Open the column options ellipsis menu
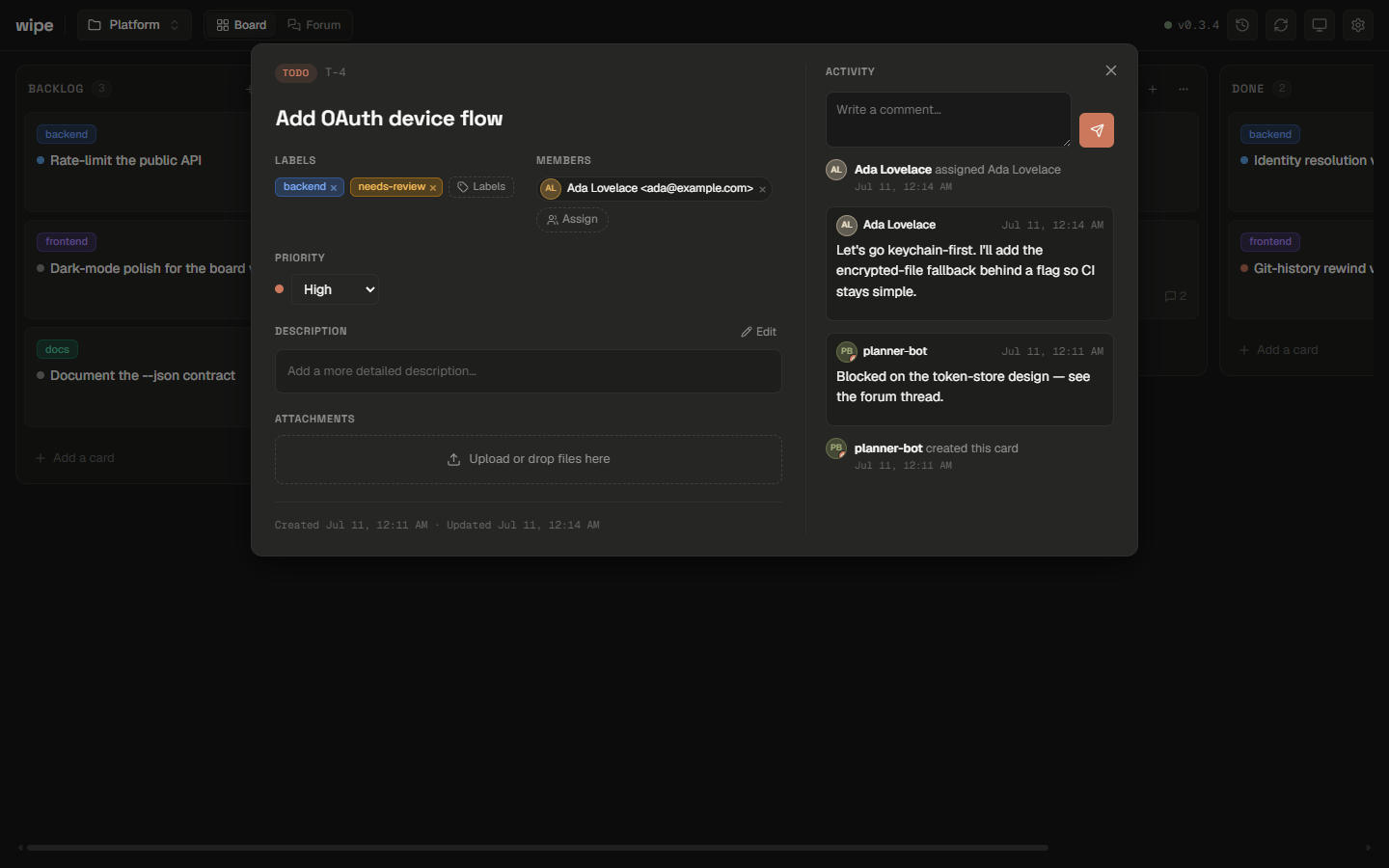 (1184, 89)
